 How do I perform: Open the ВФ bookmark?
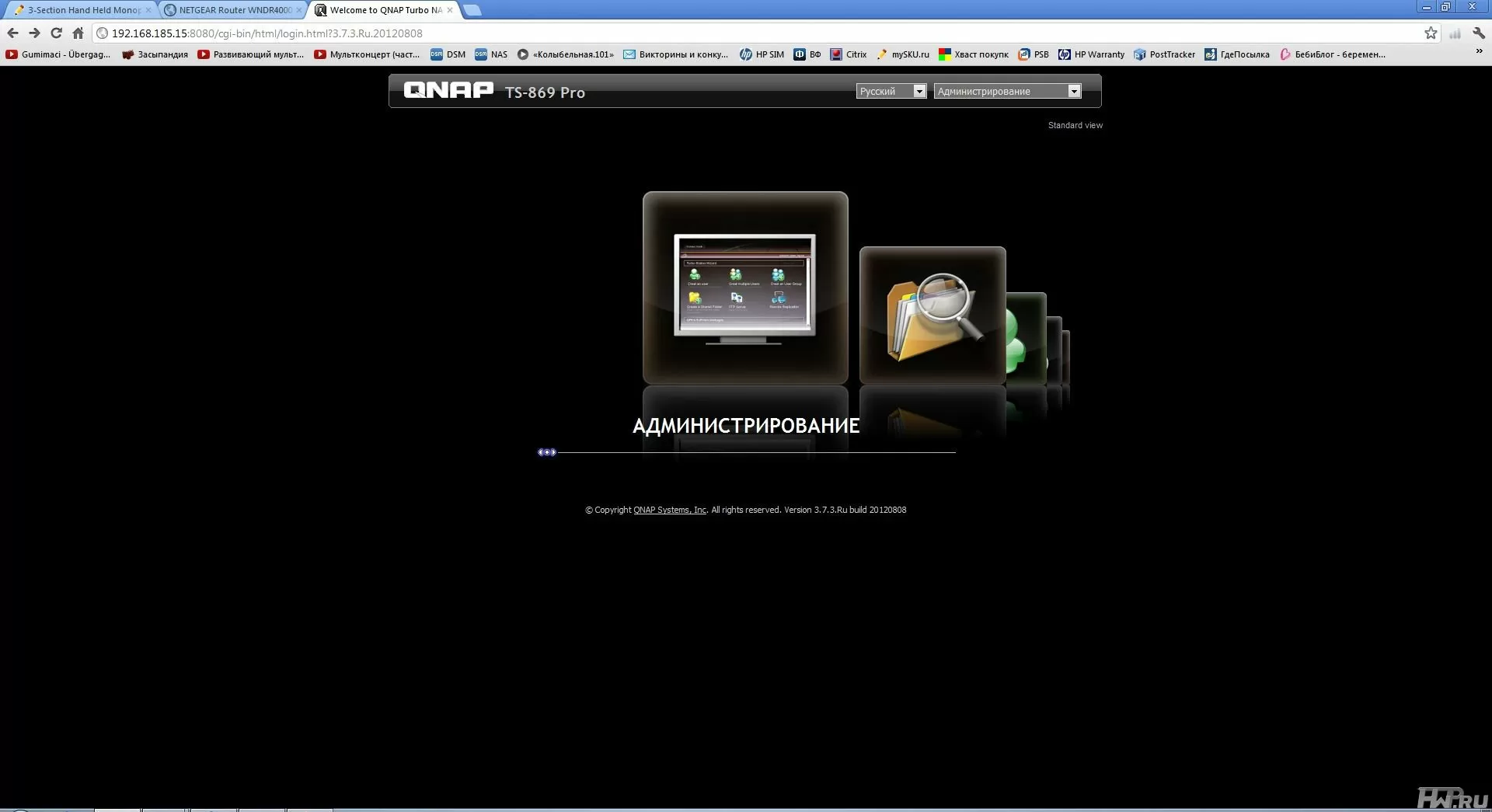pos(807,54)
